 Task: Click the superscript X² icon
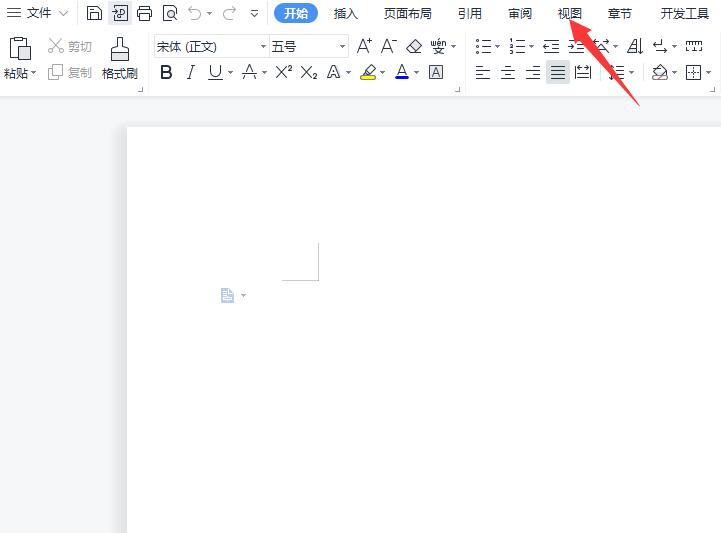click(x=284, y=72)
